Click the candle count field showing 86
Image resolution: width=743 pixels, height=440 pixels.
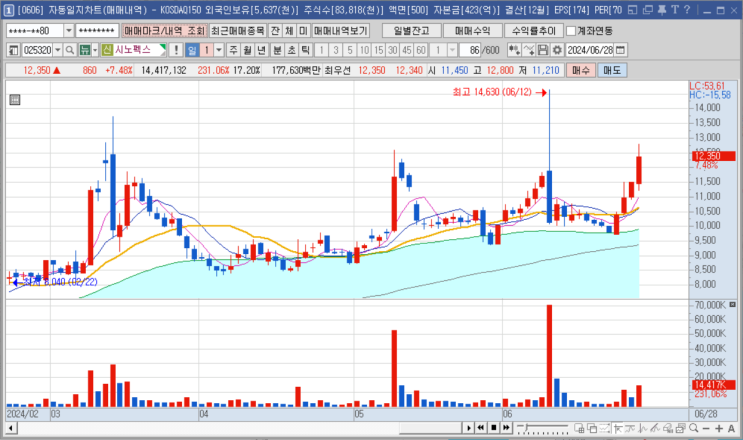point(471,50)
